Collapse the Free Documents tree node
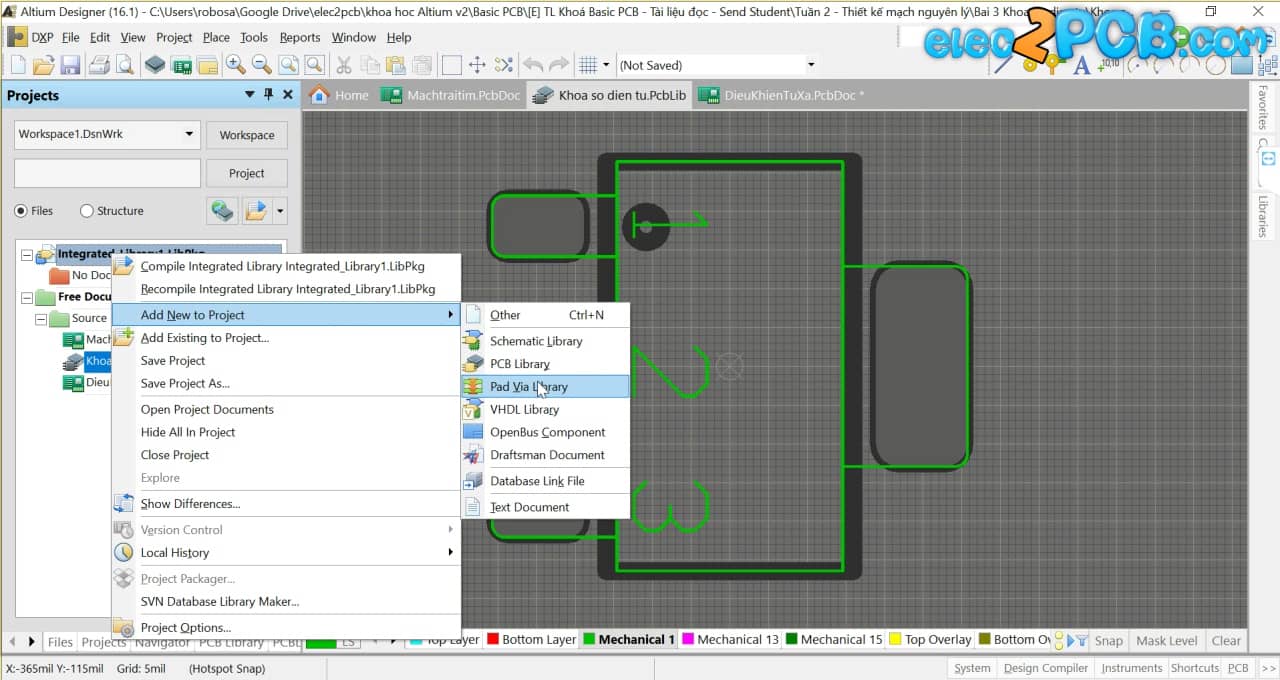Image resolution: width=1280 pixels, height=680 pixels. (x=27, y=297)
